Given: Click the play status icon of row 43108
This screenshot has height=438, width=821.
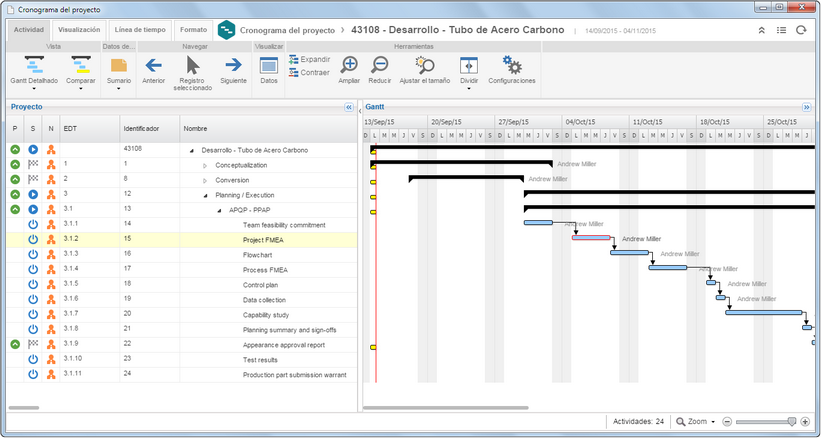Looking at the screenshot, I should (x=33, y=150).
